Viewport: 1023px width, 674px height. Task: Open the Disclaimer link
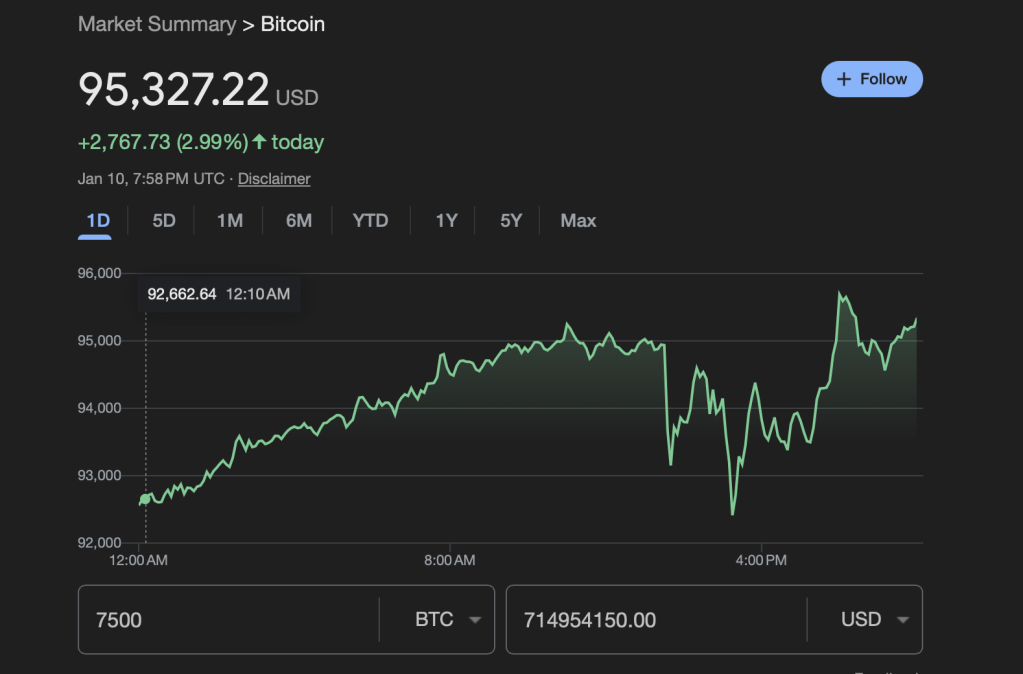274,179
